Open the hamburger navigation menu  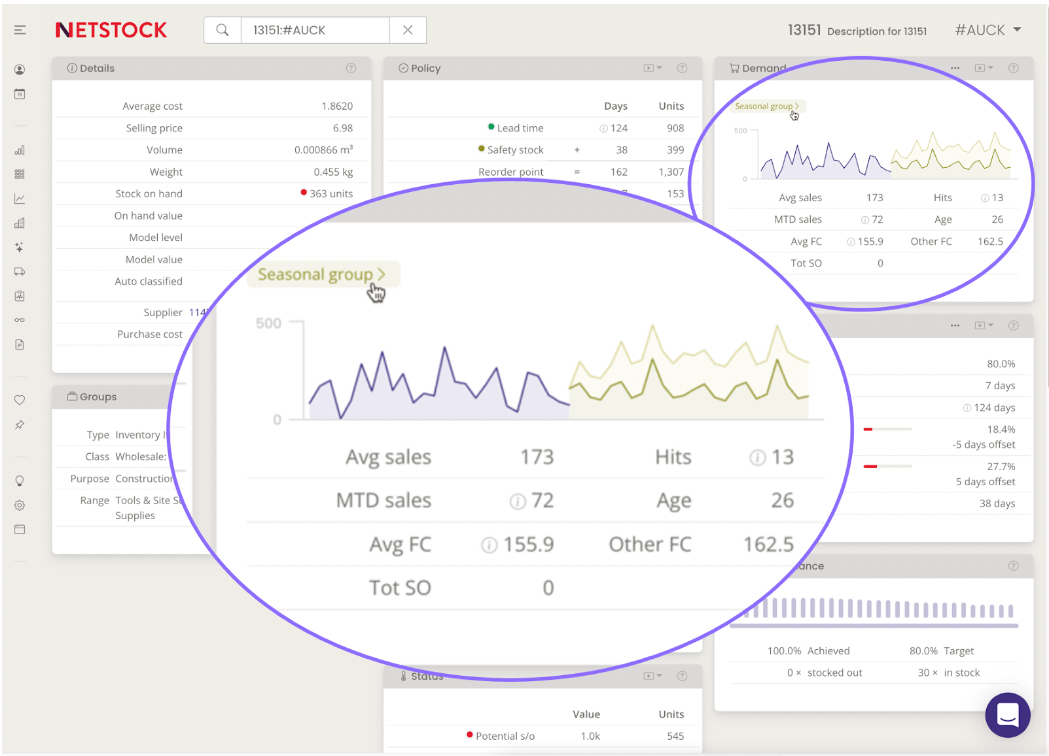point(20,30)
